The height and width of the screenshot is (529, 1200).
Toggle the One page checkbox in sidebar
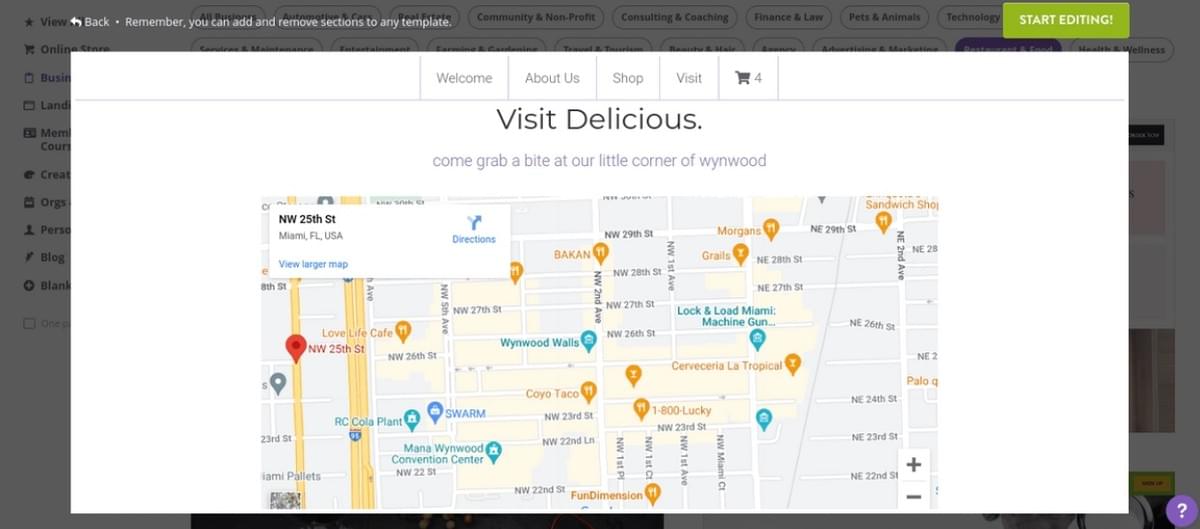[29, 323]
